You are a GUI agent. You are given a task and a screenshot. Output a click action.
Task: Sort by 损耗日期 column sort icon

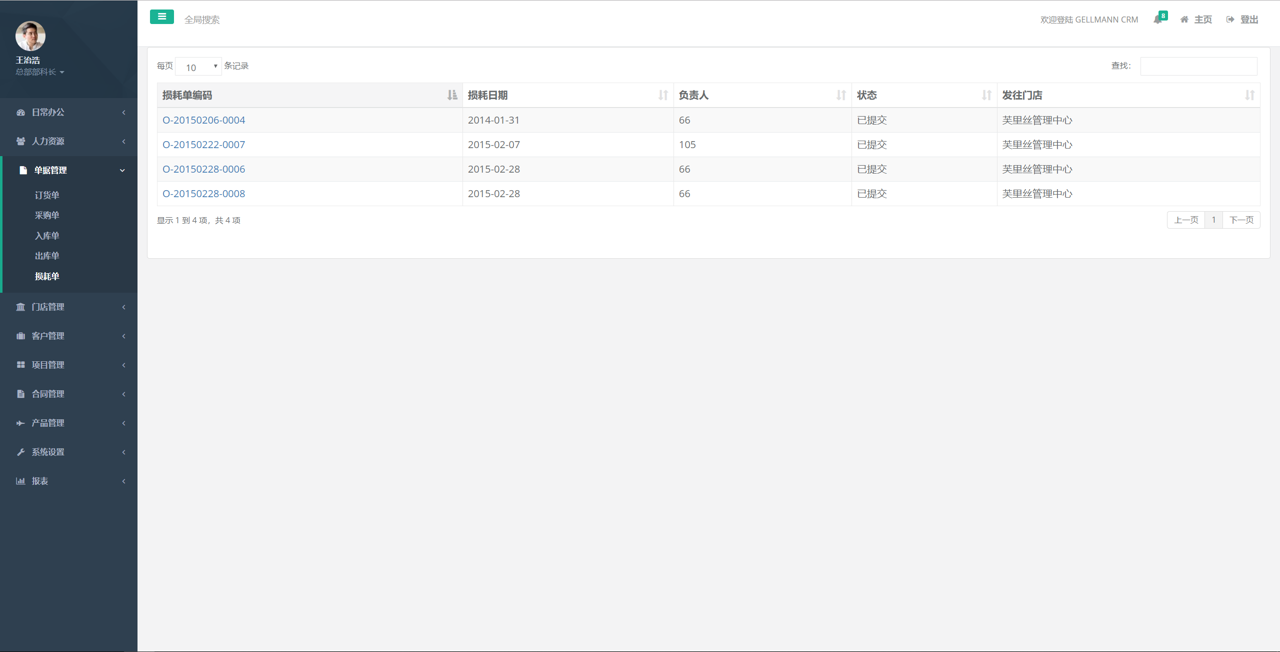tap(663, 95)
